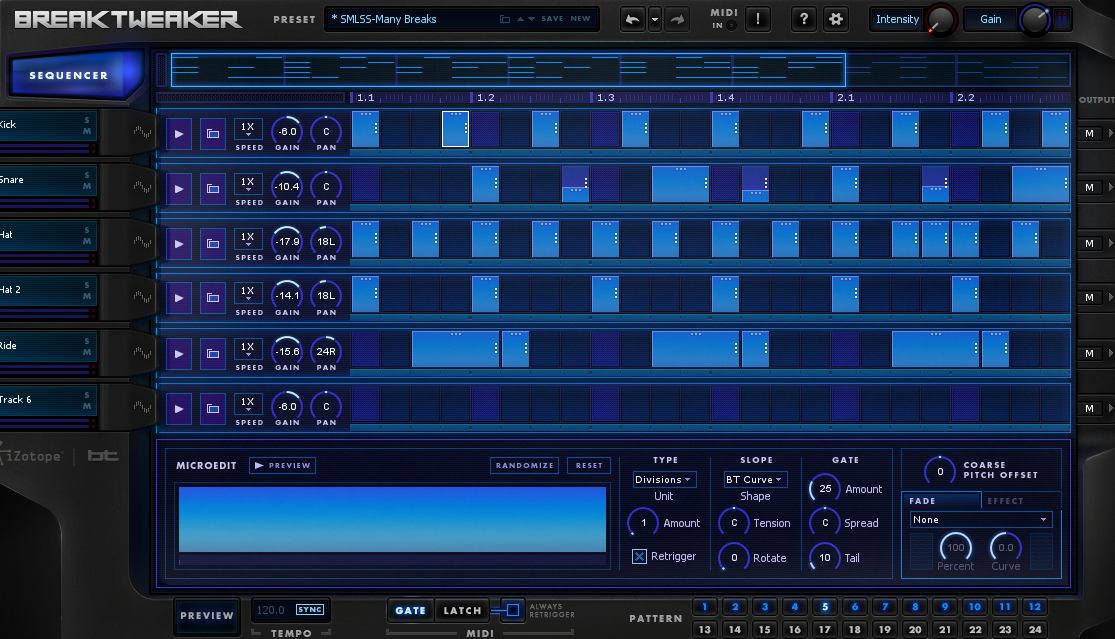The image size is (1115, 639).
Task: Click the redo arrow button
Action: [678, 19]
